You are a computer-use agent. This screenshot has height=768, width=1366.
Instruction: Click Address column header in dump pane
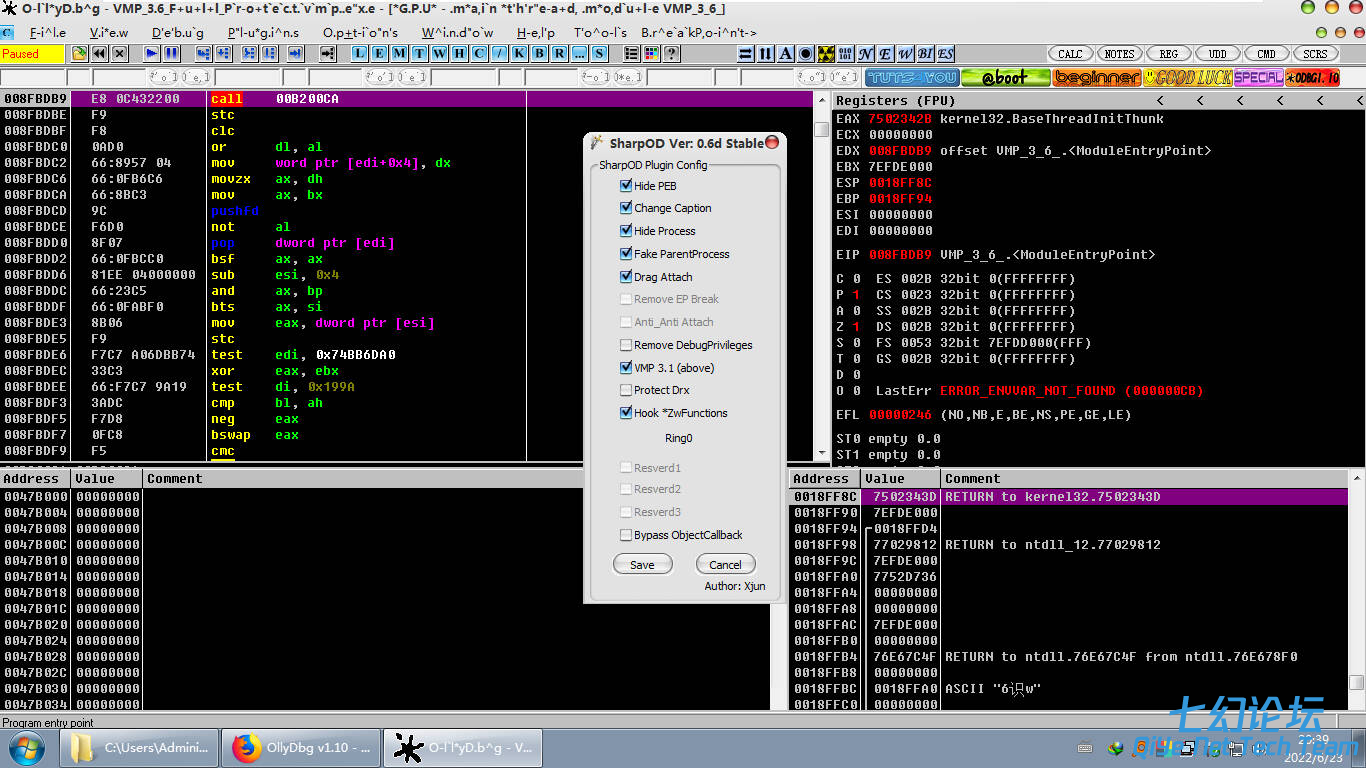pos(36,478)
